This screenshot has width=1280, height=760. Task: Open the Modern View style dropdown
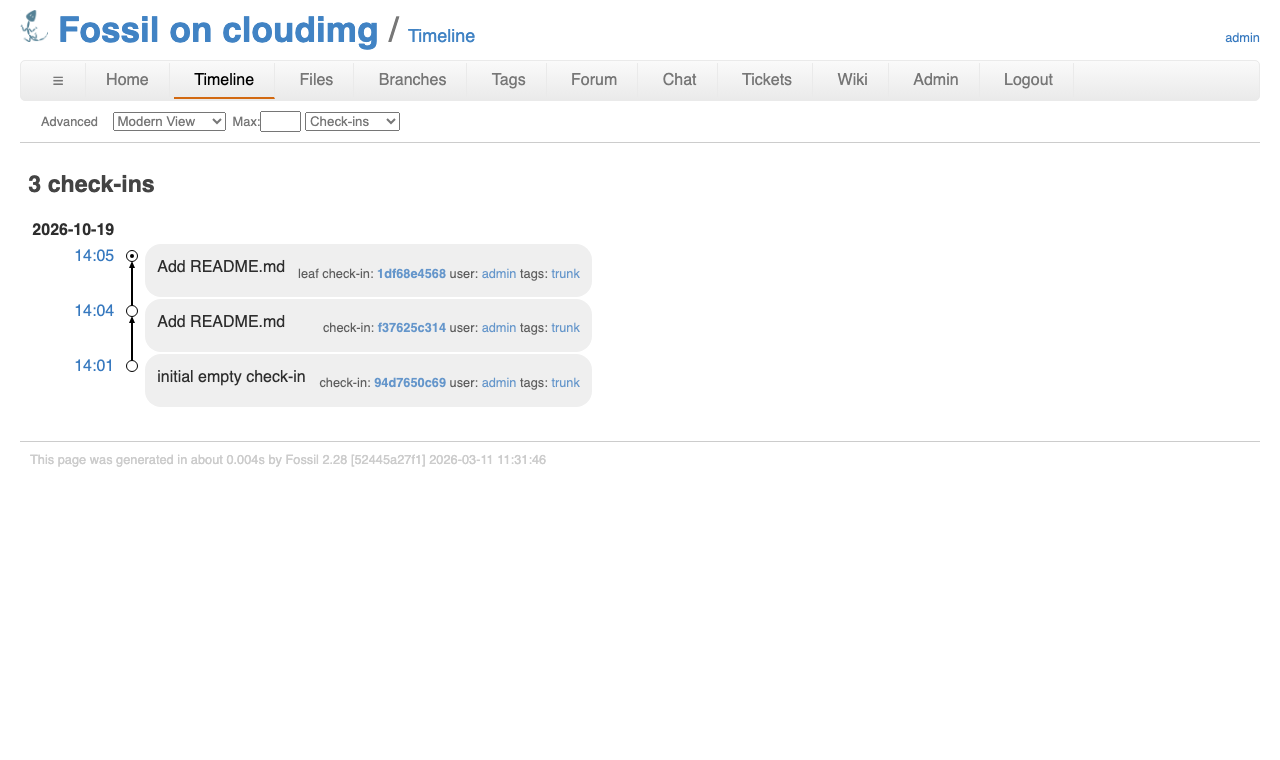(x=169, y=121)
